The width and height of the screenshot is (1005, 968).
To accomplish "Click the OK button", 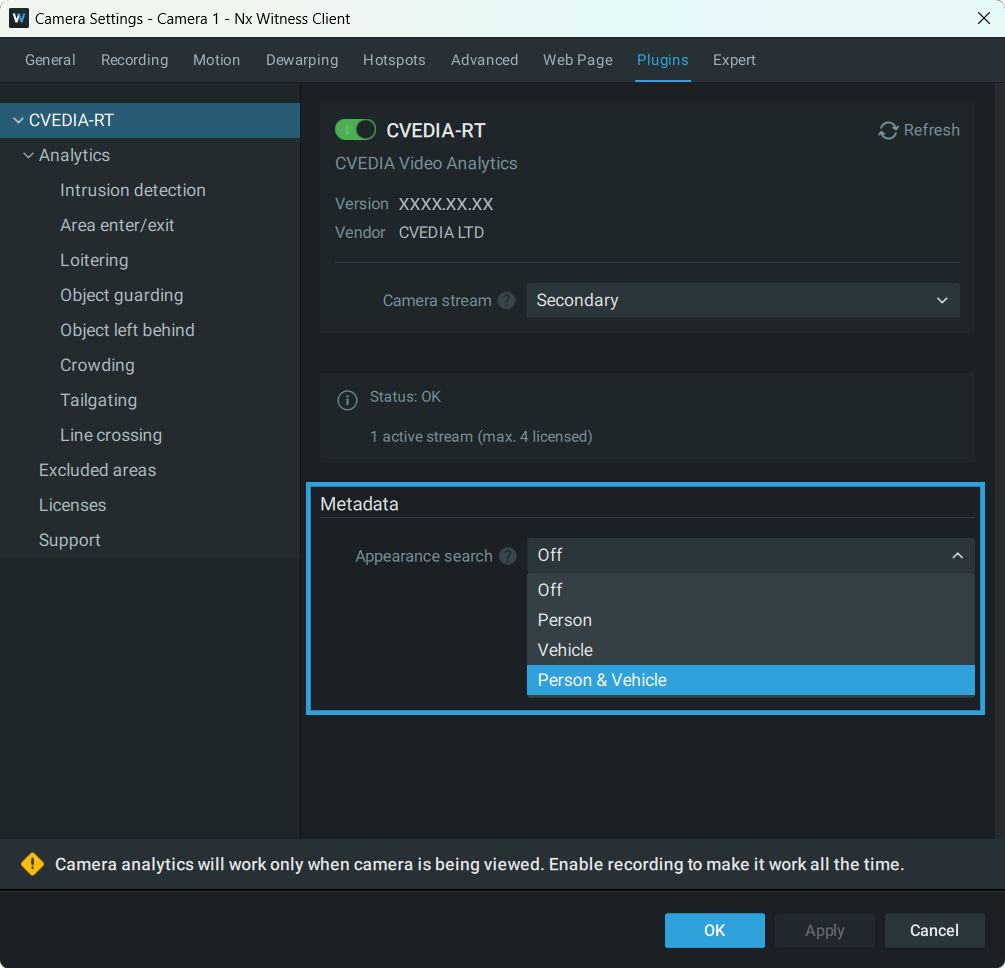I will click(715, 930).
